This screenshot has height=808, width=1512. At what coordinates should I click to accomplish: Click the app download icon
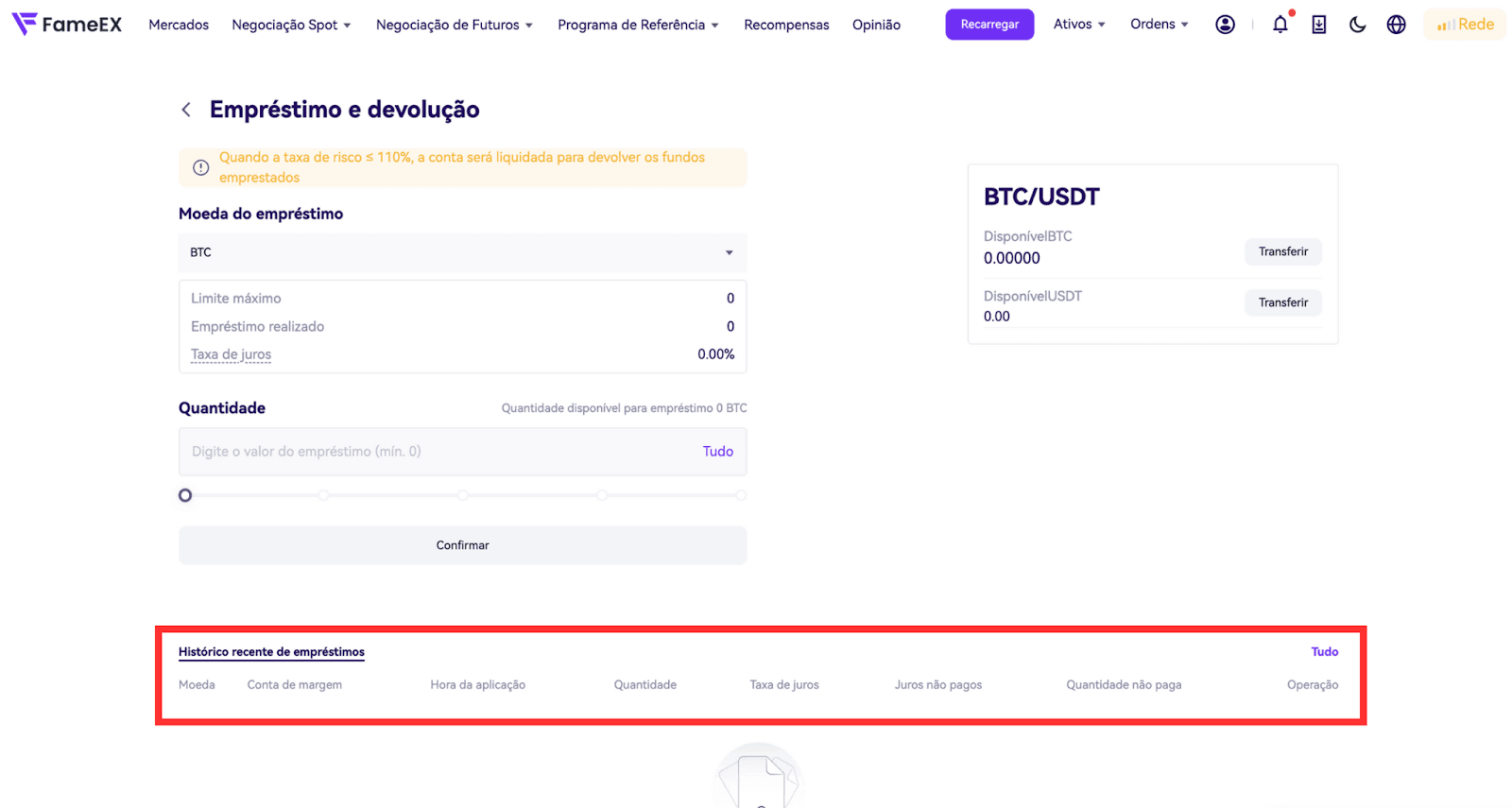1319,25
